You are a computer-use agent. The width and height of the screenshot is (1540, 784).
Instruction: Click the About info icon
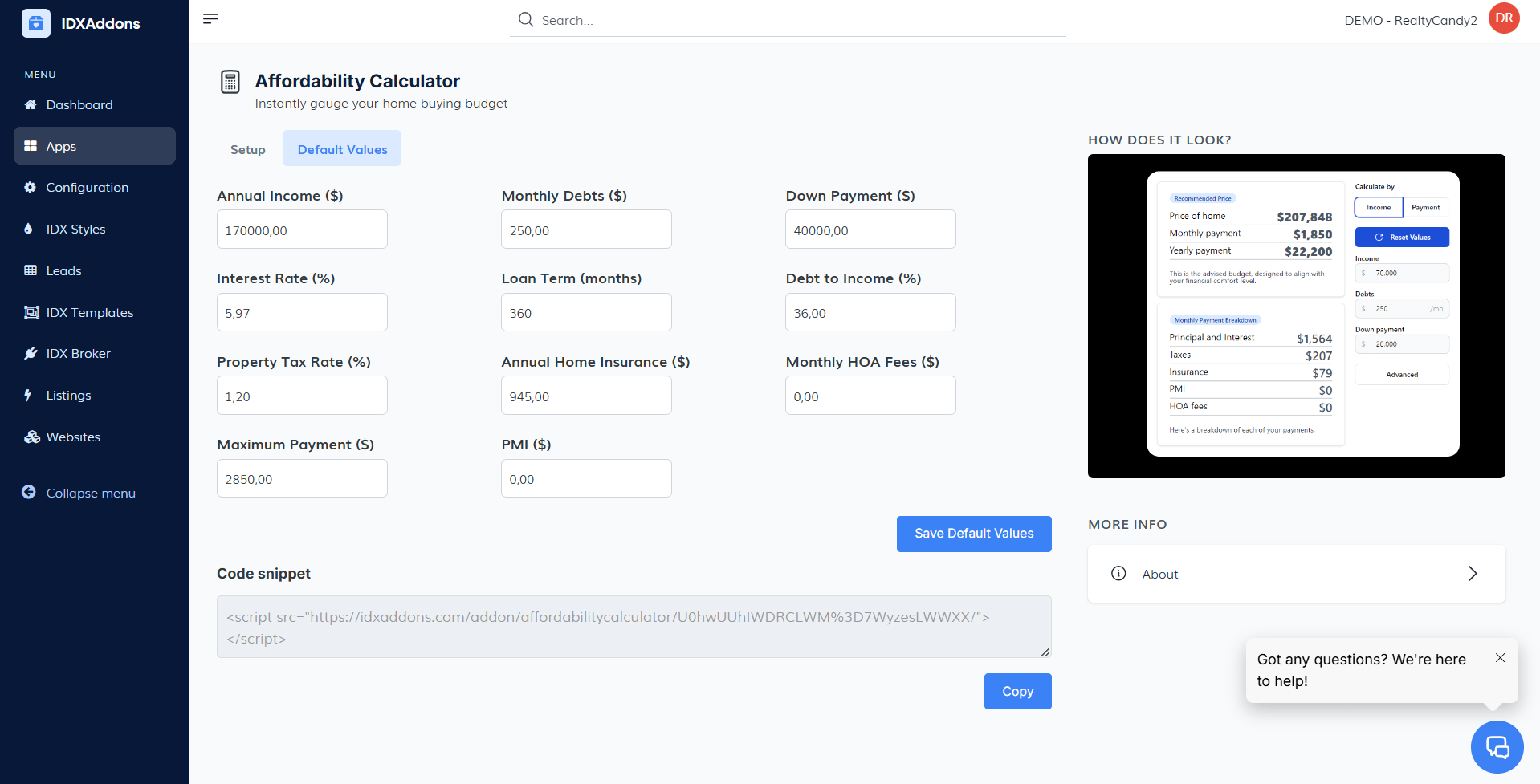point(1118,573)
